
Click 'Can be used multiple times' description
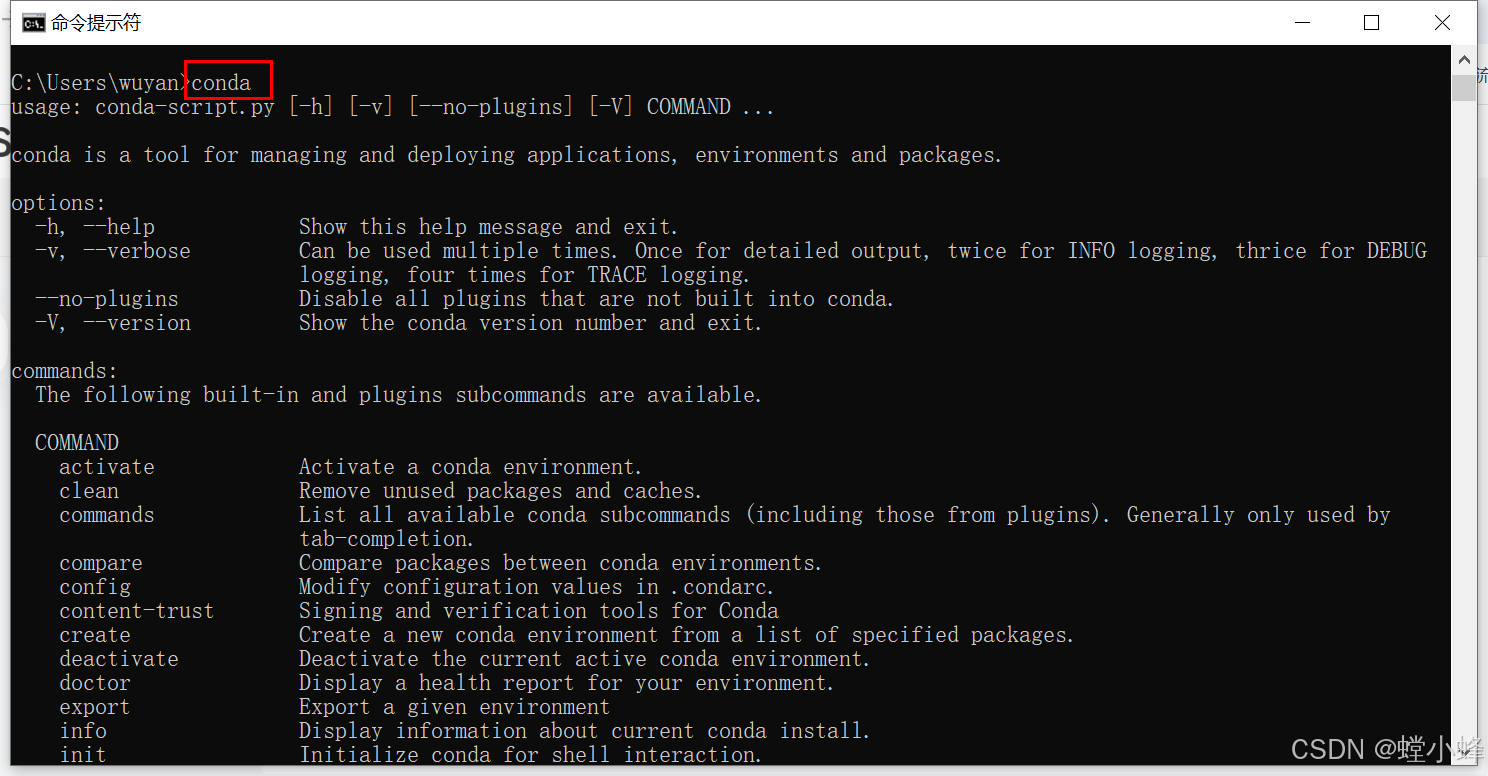[862, 262]
